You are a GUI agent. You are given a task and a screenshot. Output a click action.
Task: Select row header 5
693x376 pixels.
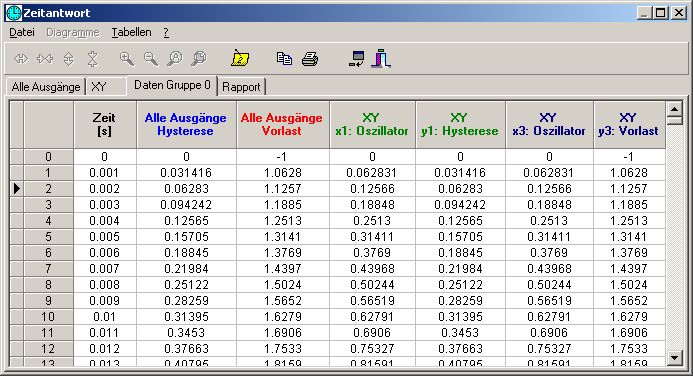tap(48, 237)
